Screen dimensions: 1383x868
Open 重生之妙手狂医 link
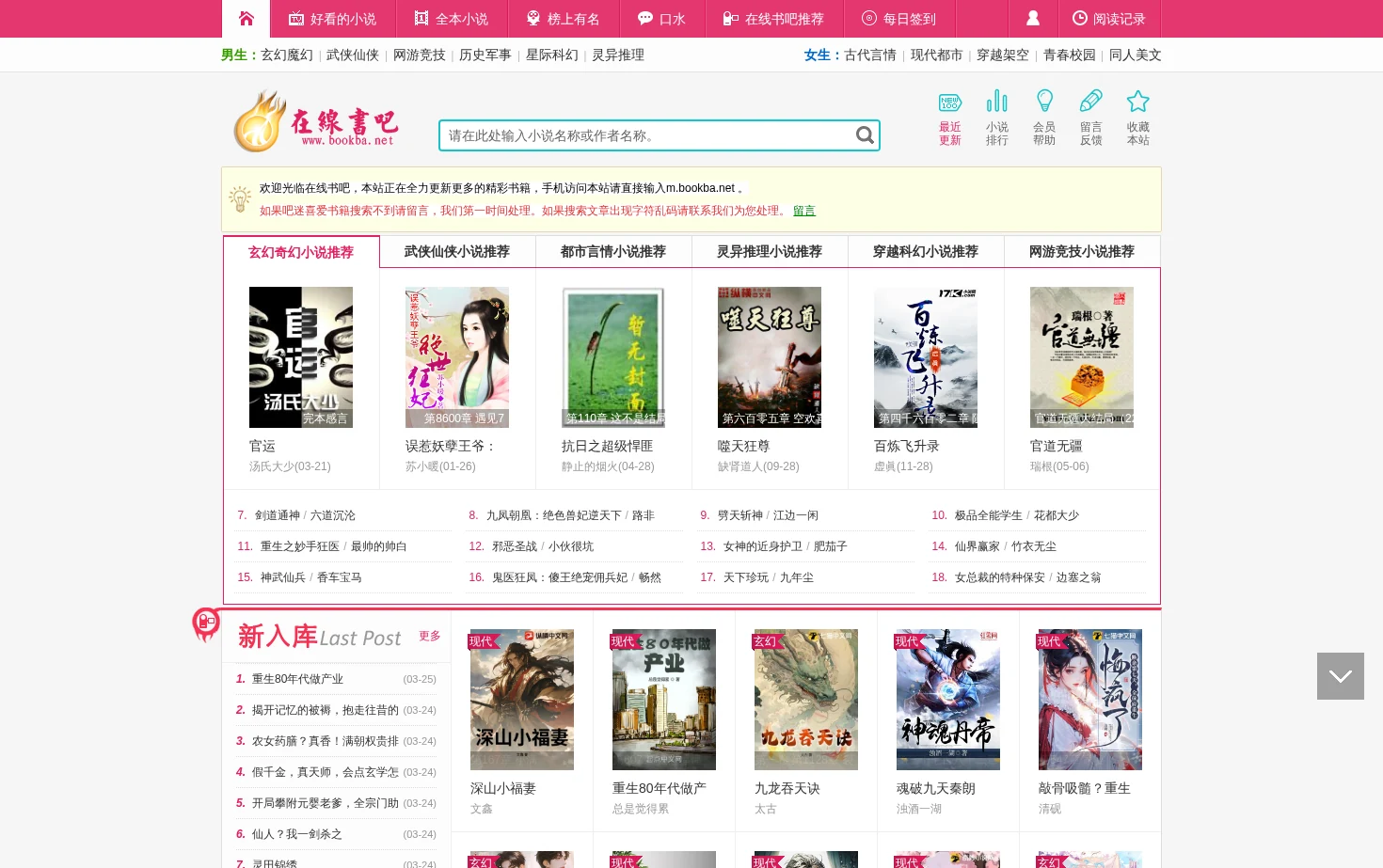click(300, 546)
